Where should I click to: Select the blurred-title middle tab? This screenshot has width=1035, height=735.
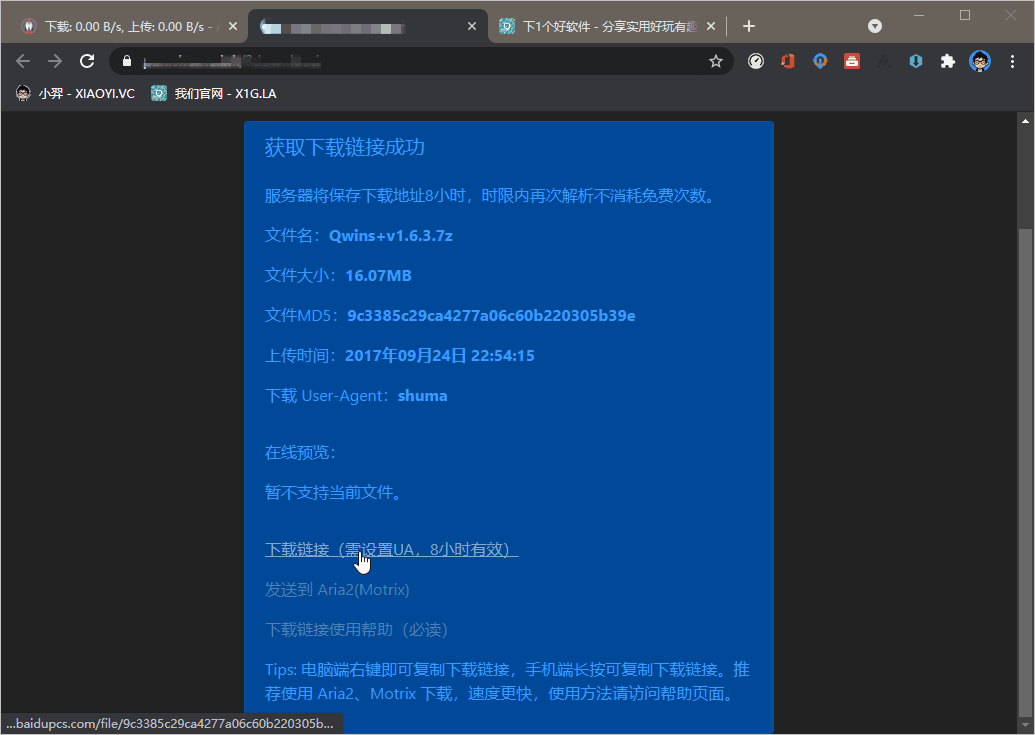pos(366,26)
